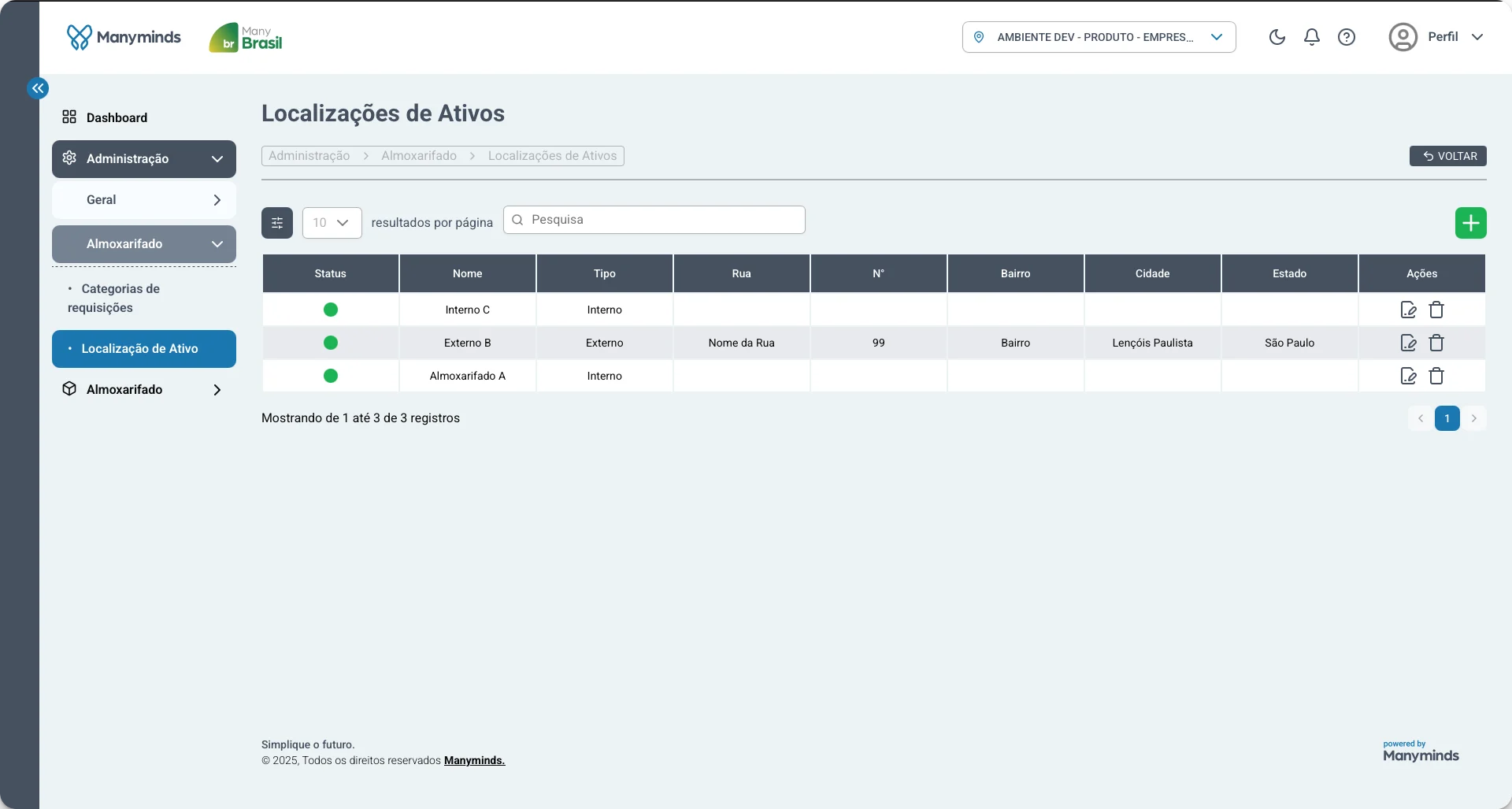1512x809 pixels.
Task: Sort by the Rua column header
Action: (x=742, y=273)
